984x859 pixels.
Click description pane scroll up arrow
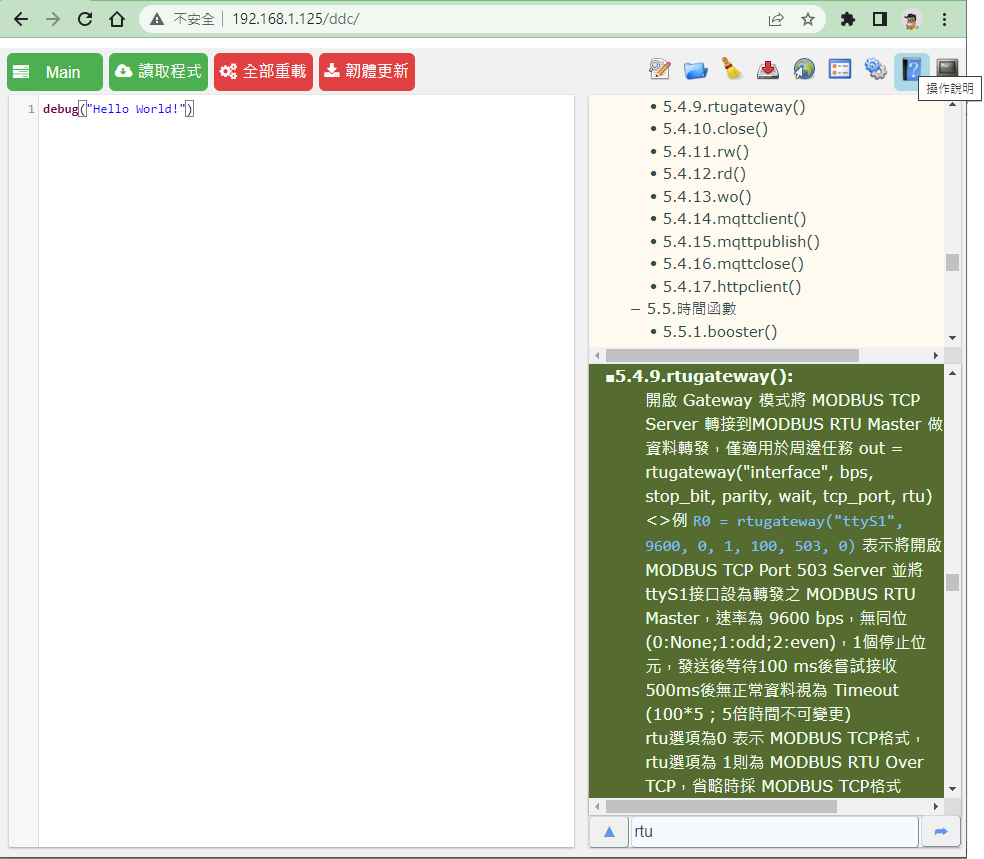tap(953, 373)
